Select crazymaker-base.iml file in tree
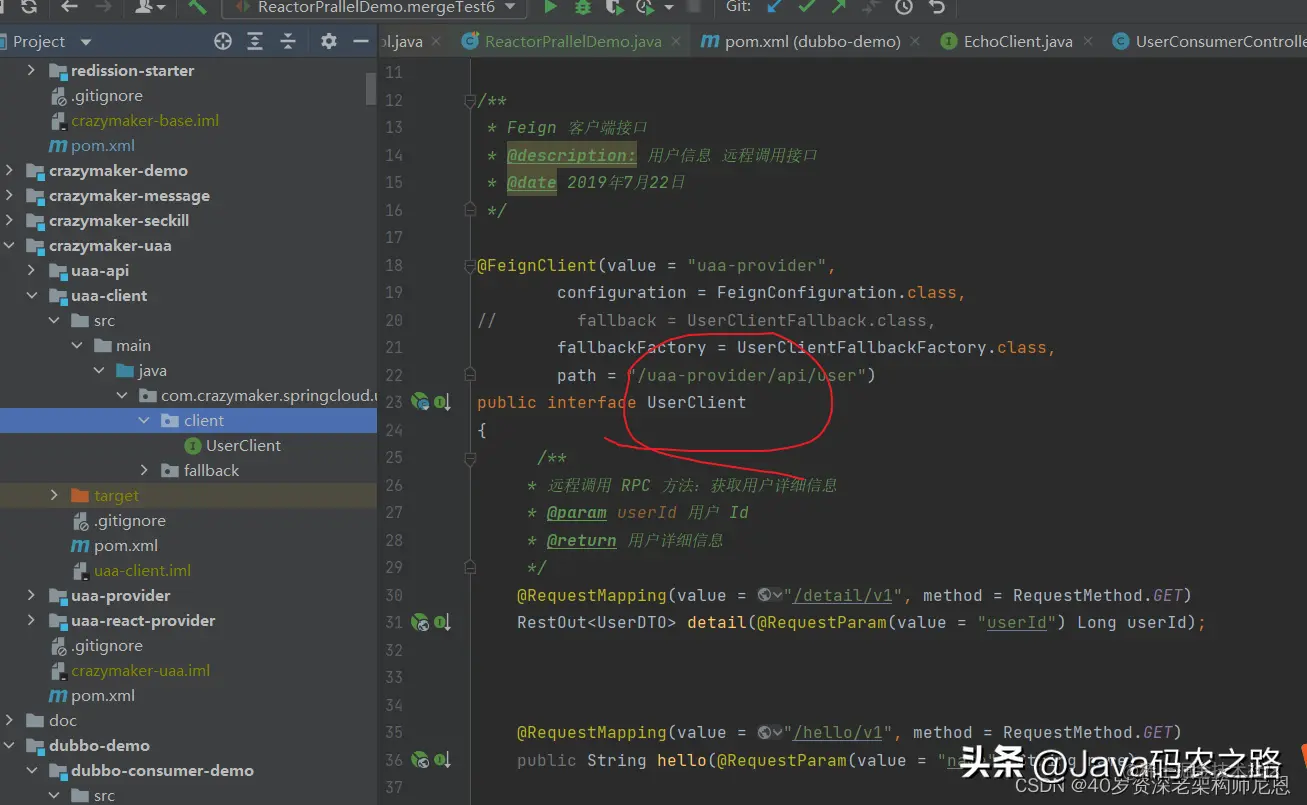This screenshot has width=1307, height=805. 144,121
